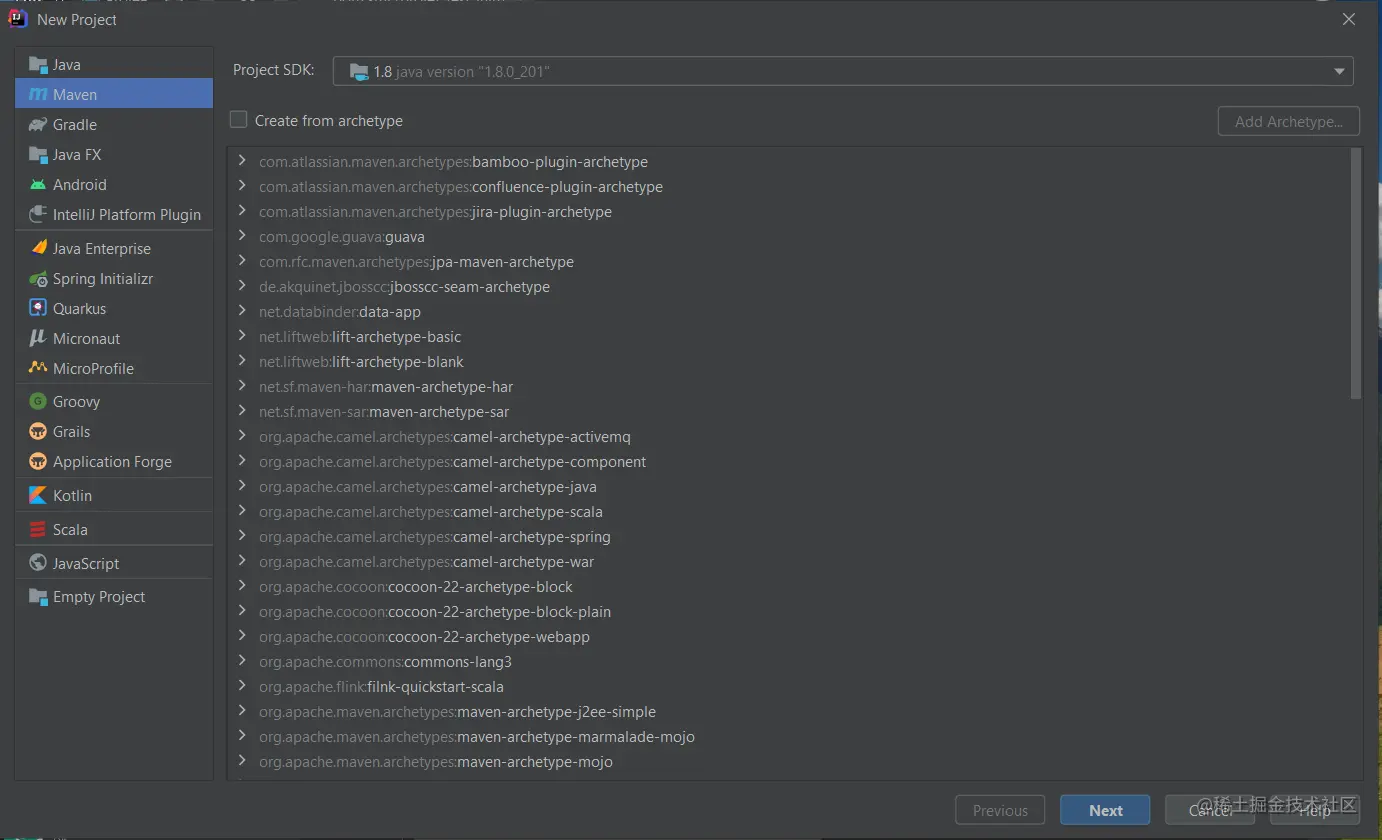Click the Help button

click(1315, 810)
